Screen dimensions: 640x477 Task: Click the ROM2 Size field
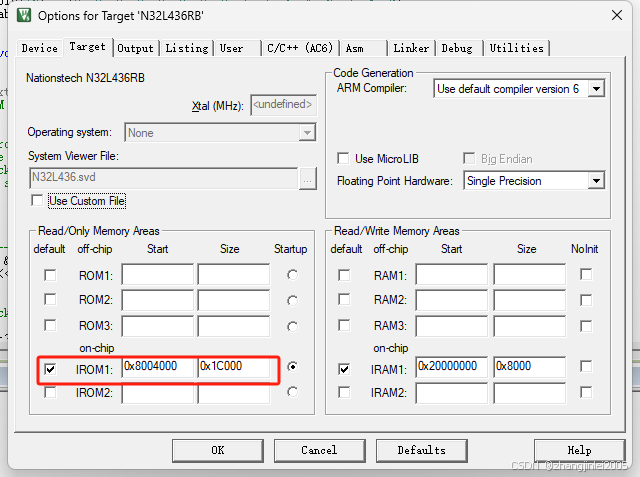pyautogui.click(x=234, y=300)
